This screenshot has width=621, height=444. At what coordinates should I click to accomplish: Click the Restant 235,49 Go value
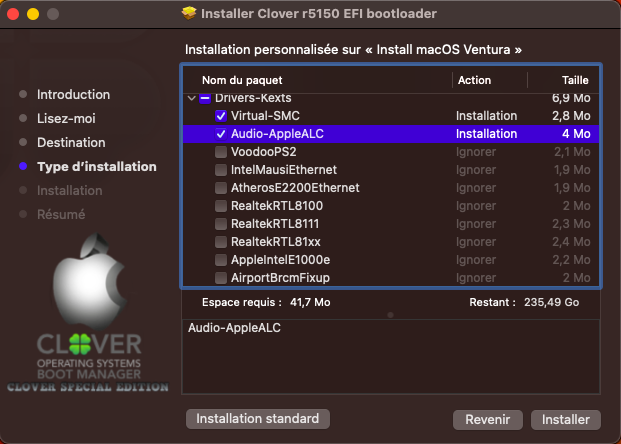(x=551, y=302)
